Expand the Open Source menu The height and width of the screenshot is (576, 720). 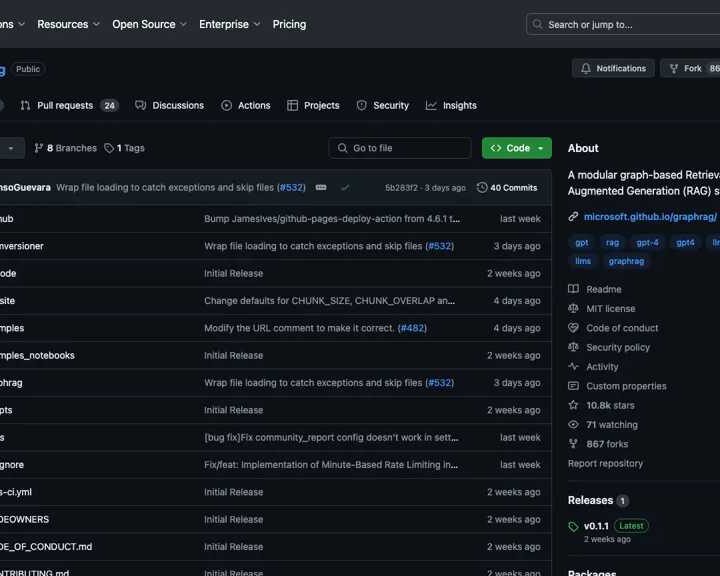click(x=148, y=24)
